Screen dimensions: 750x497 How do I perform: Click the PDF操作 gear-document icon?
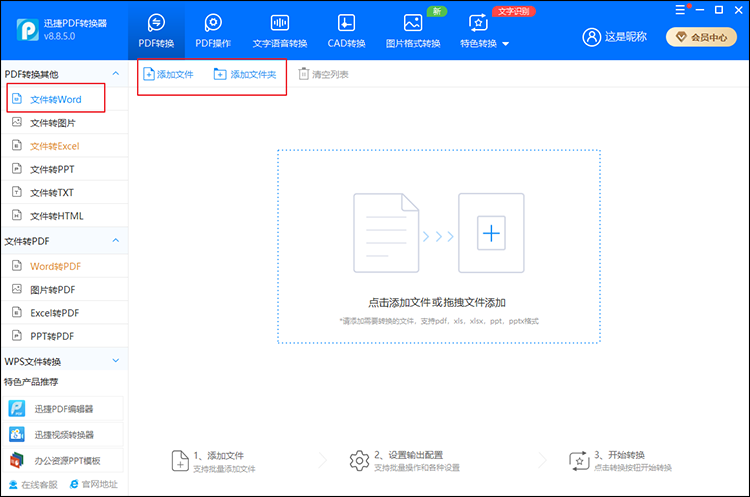pyautogui.click(x=213, y=22)
